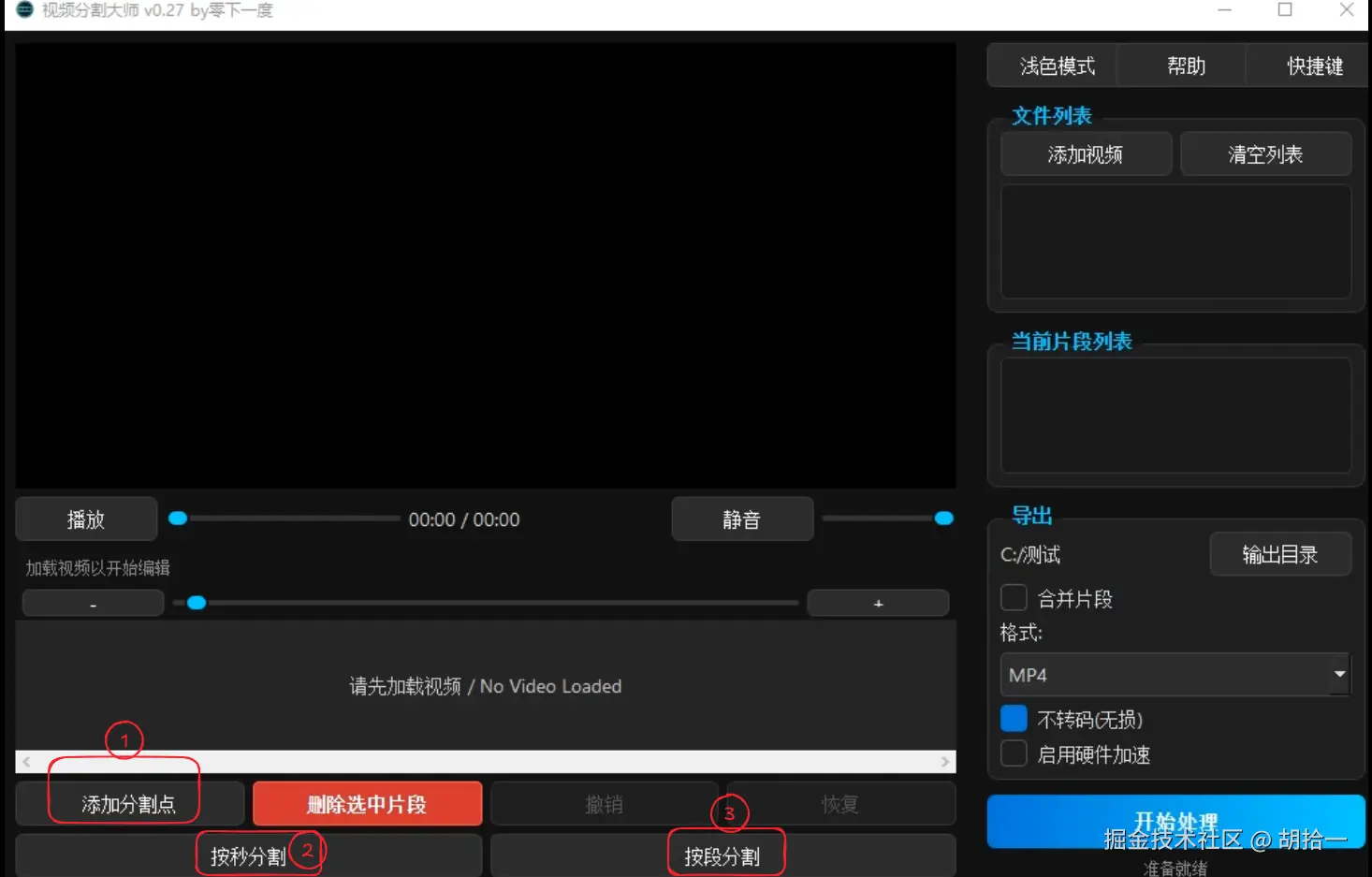Click the 请先加载视频 / No Video Loaded message
This screenshot has height=877, width=1372.
click(486, 686)
